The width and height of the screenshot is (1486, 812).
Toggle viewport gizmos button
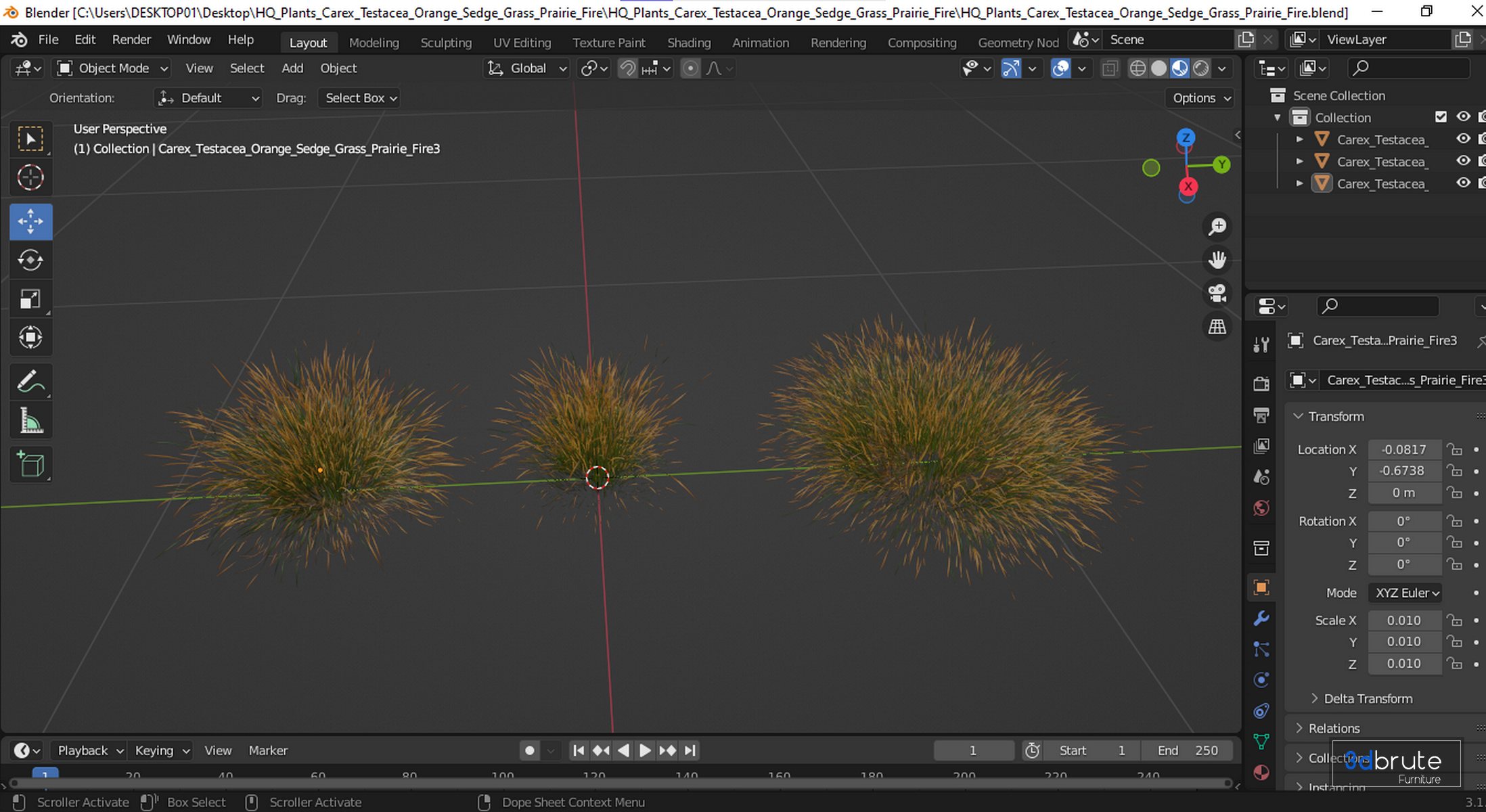(1011, 68)
